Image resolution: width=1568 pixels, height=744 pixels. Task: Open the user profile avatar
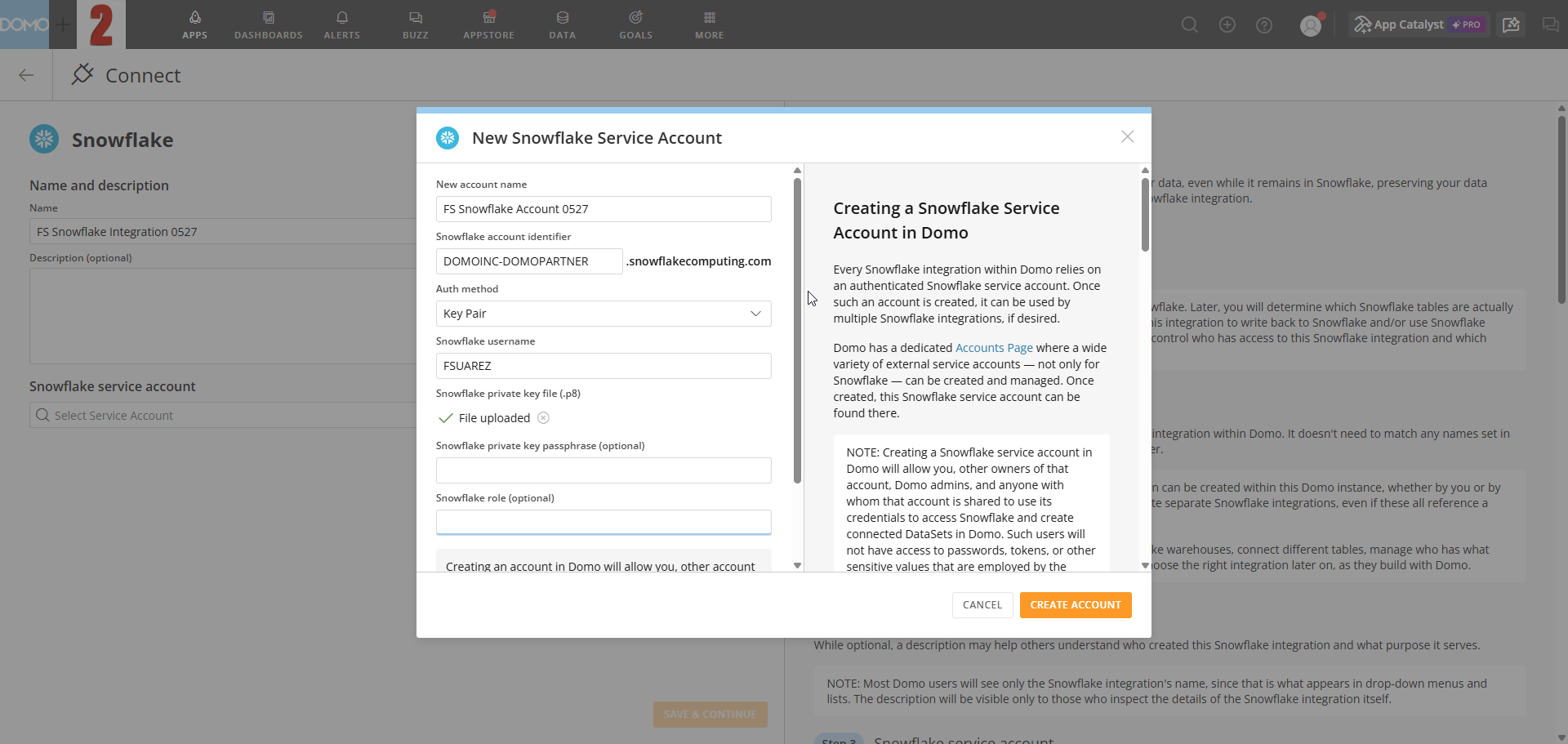pyautogui.click(x=1311, y=25)
